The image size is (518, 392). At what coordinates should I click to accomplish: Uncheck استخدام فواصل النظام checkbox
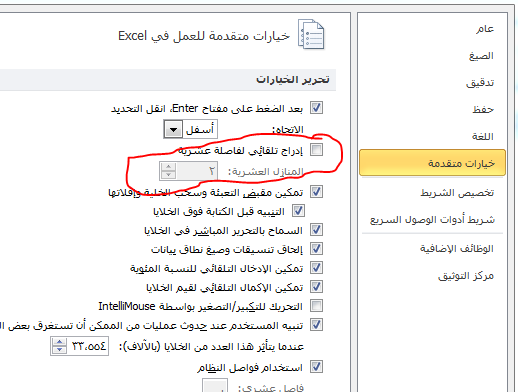point(316,367)
